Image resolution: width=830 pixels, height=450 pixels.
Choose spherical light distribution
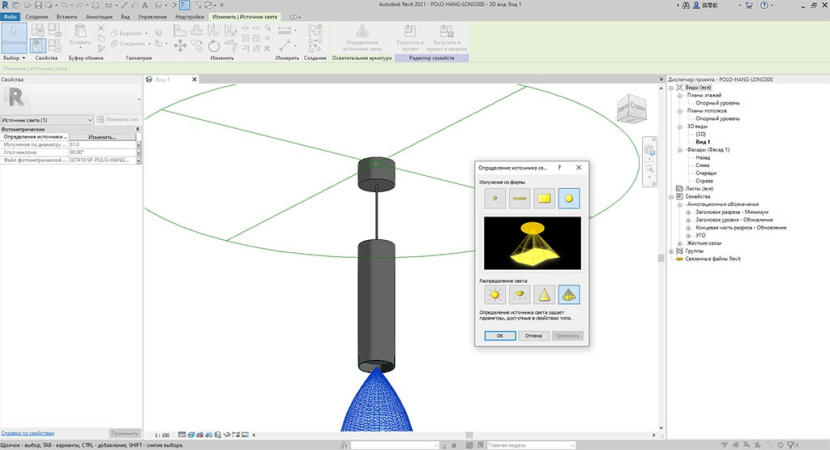pyautogui.click(x=494, y=295)
